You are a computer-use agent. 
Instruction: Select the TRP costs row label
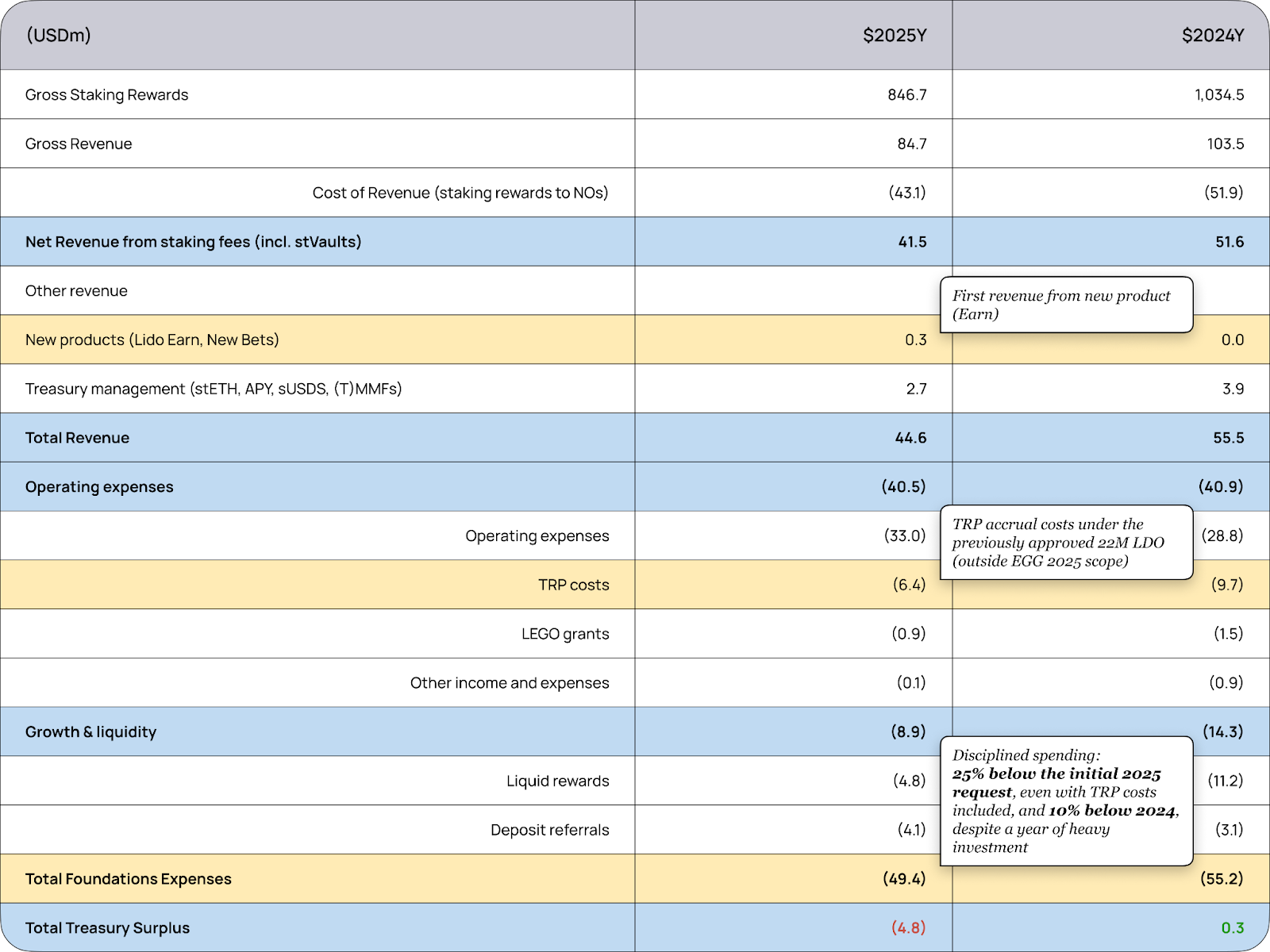(x=573, y=585)
